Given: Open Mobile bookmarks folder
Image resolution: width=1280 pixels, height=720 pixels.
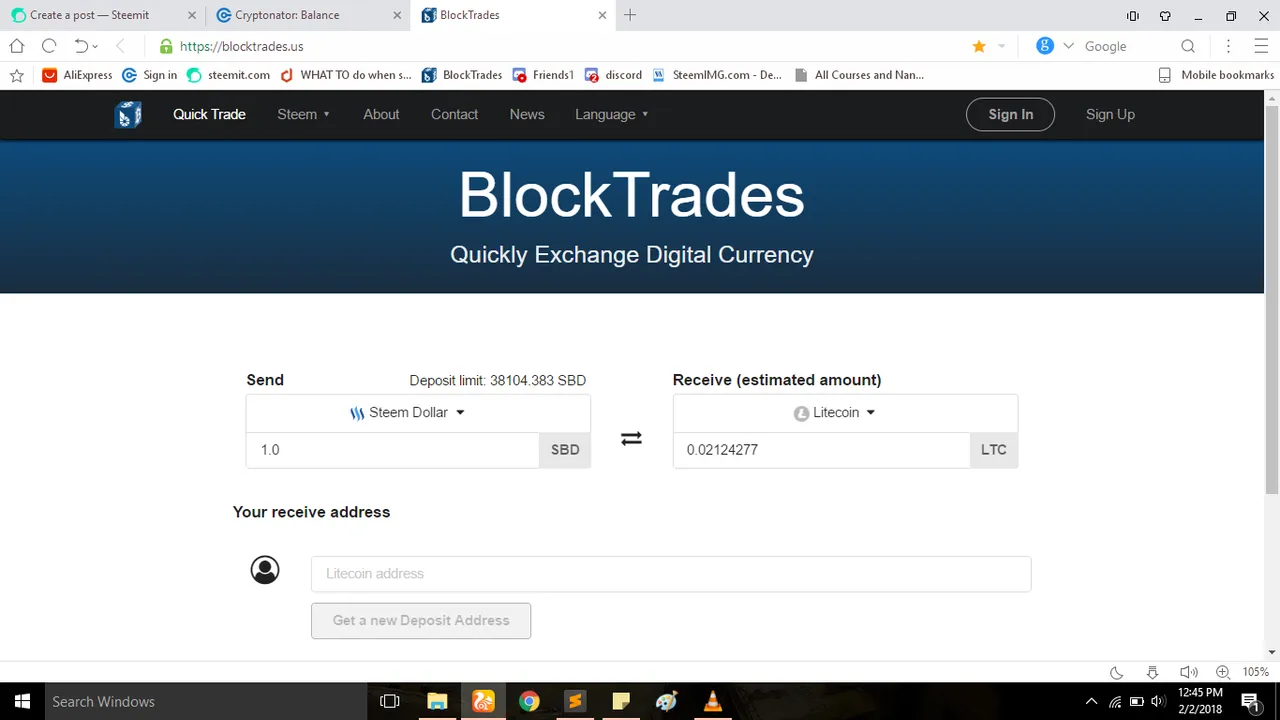Looking at the screenshot, I should click(1216, 75).
